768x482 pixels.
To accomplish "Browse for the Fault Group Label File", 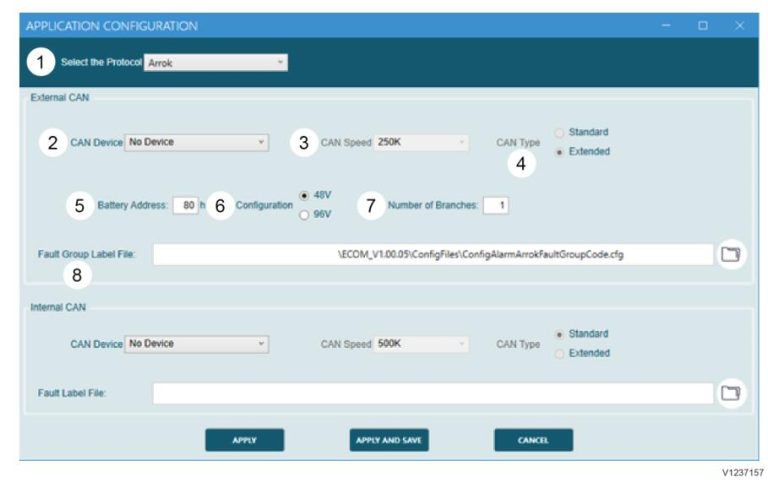I will tap(732, 255).
